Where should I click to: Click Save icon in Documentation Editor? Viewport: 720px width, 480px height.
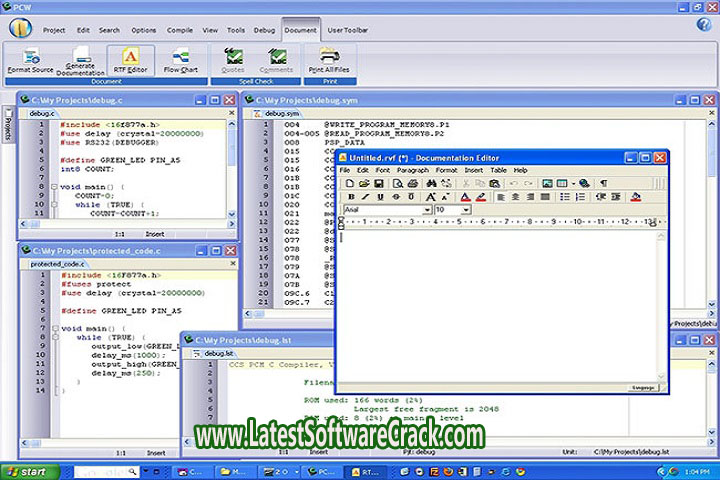[377, 183]
